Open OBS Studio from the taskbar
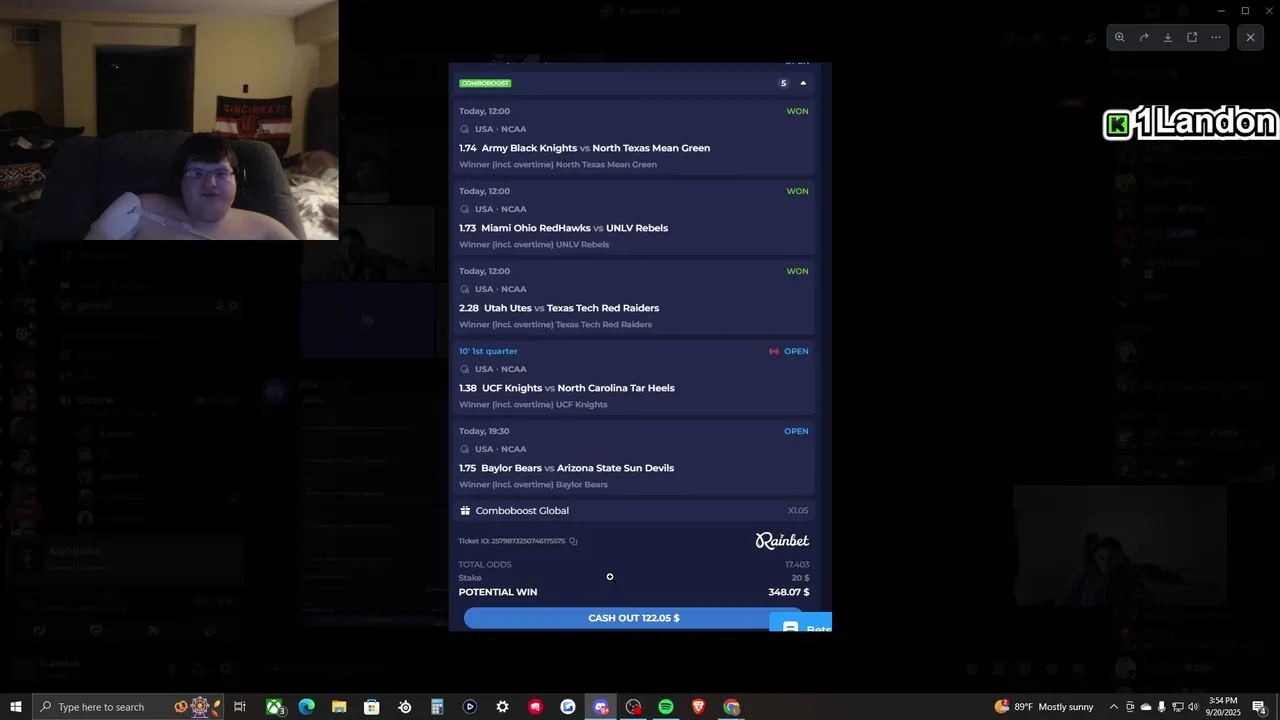The width and height of the screenshot is (1280, 720). point(633,707)
